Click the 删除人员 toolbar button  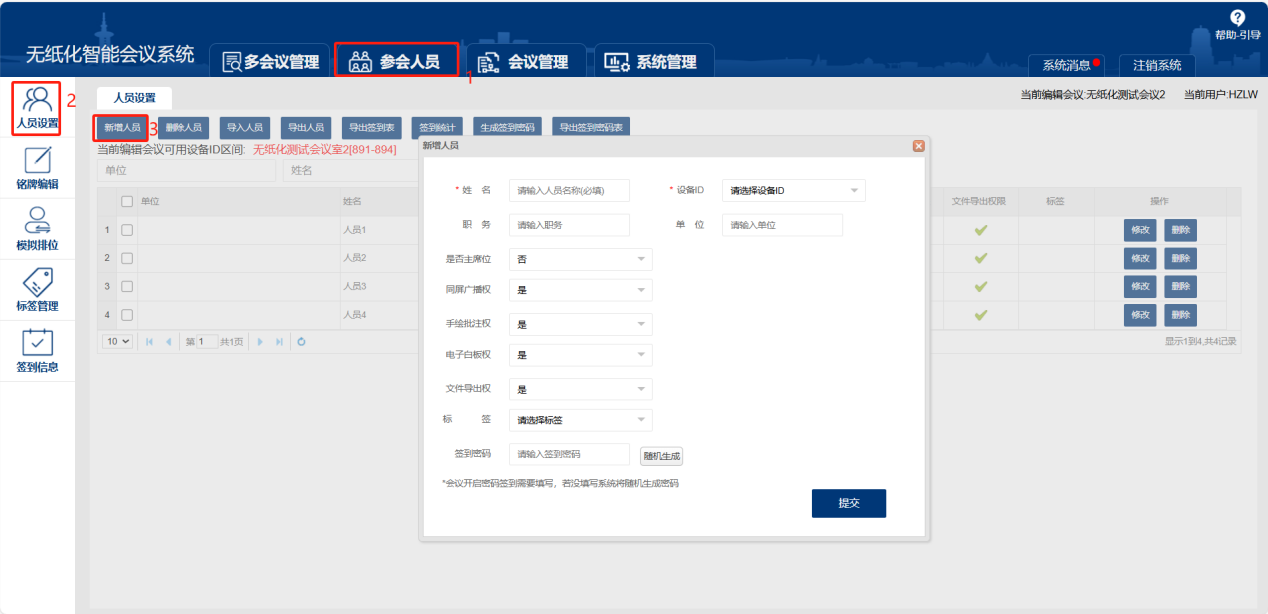pos(183,128)
